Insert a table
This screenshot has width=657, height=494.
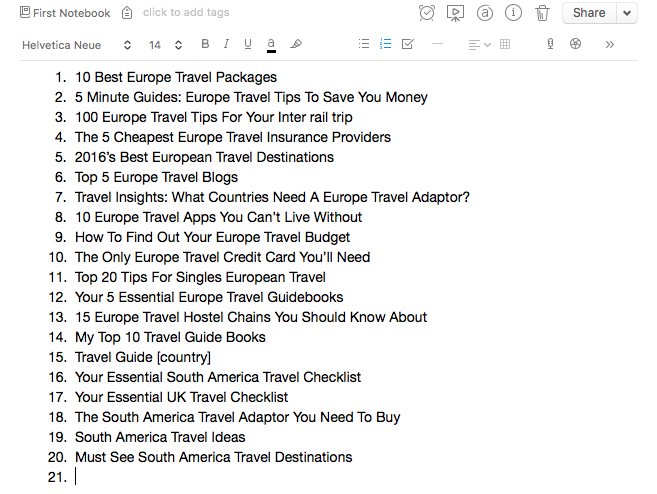[505, 44]
